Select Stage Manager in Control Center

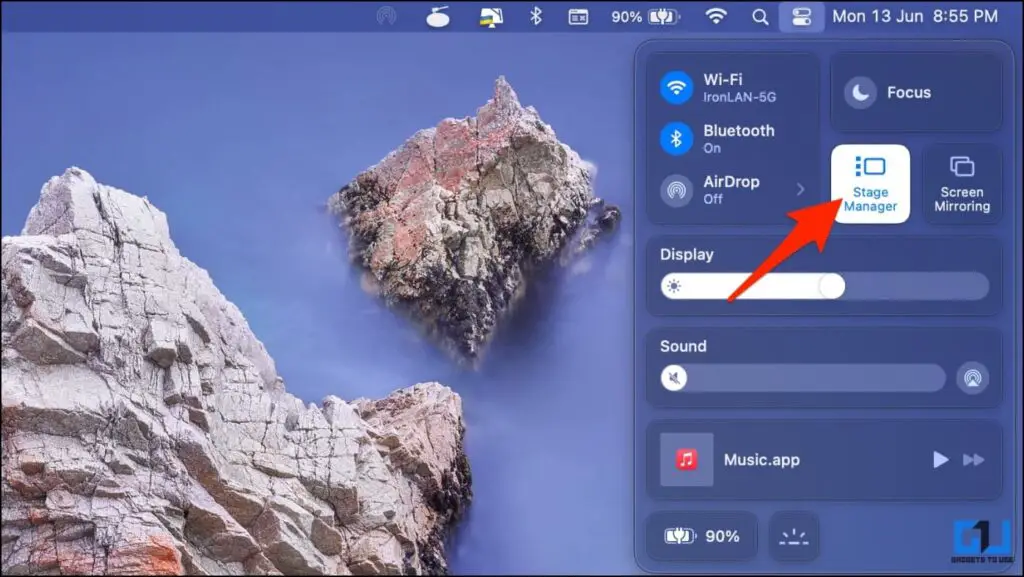click(869, 184)
